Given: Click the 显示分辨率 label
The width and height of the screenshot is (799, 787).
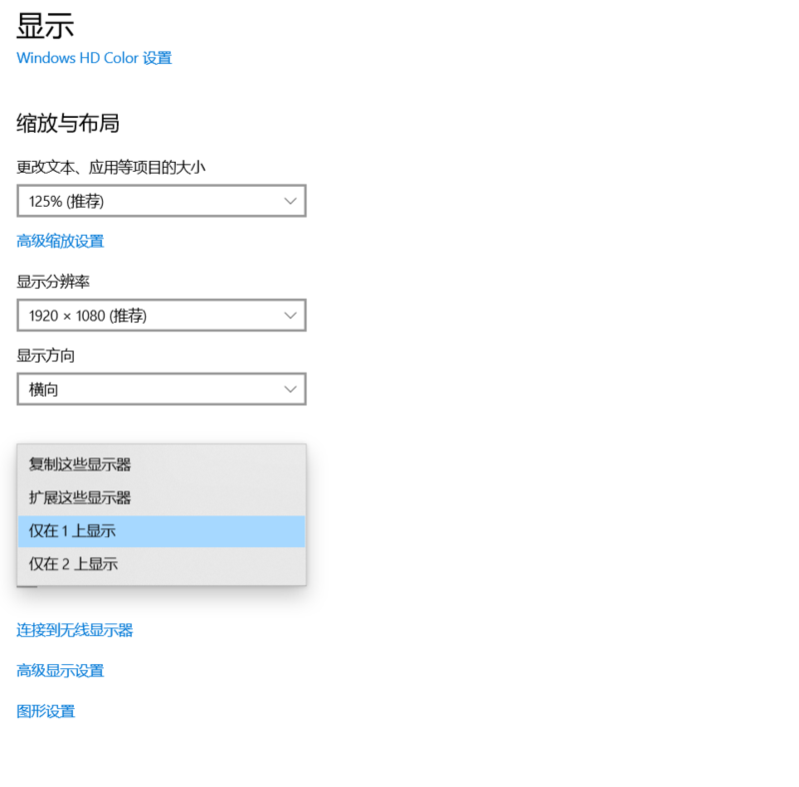Looking at the screenshot, I should (x=53, y=282).
